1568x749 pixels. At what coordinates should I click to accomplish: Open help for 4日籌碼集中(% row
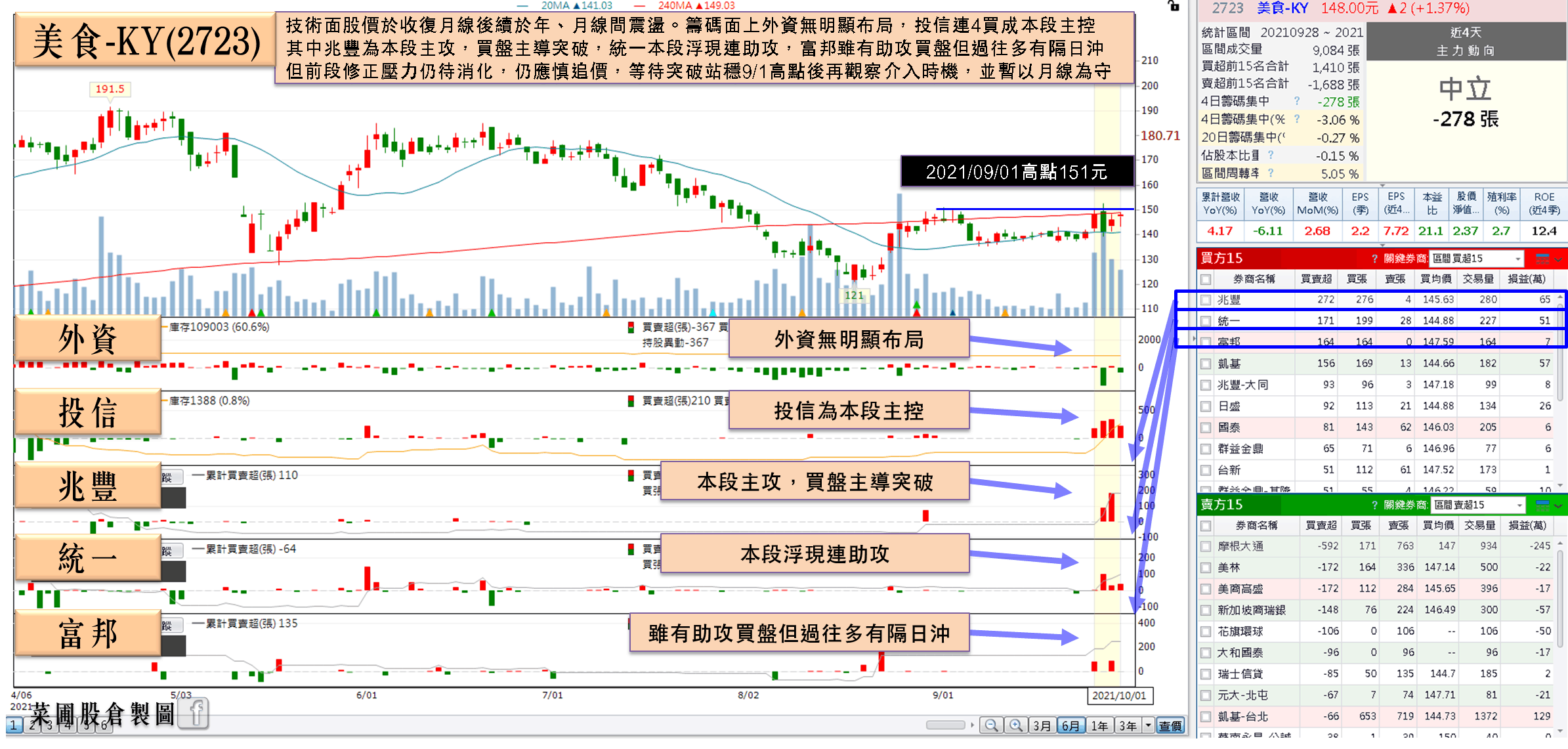tap(1297, 119)
